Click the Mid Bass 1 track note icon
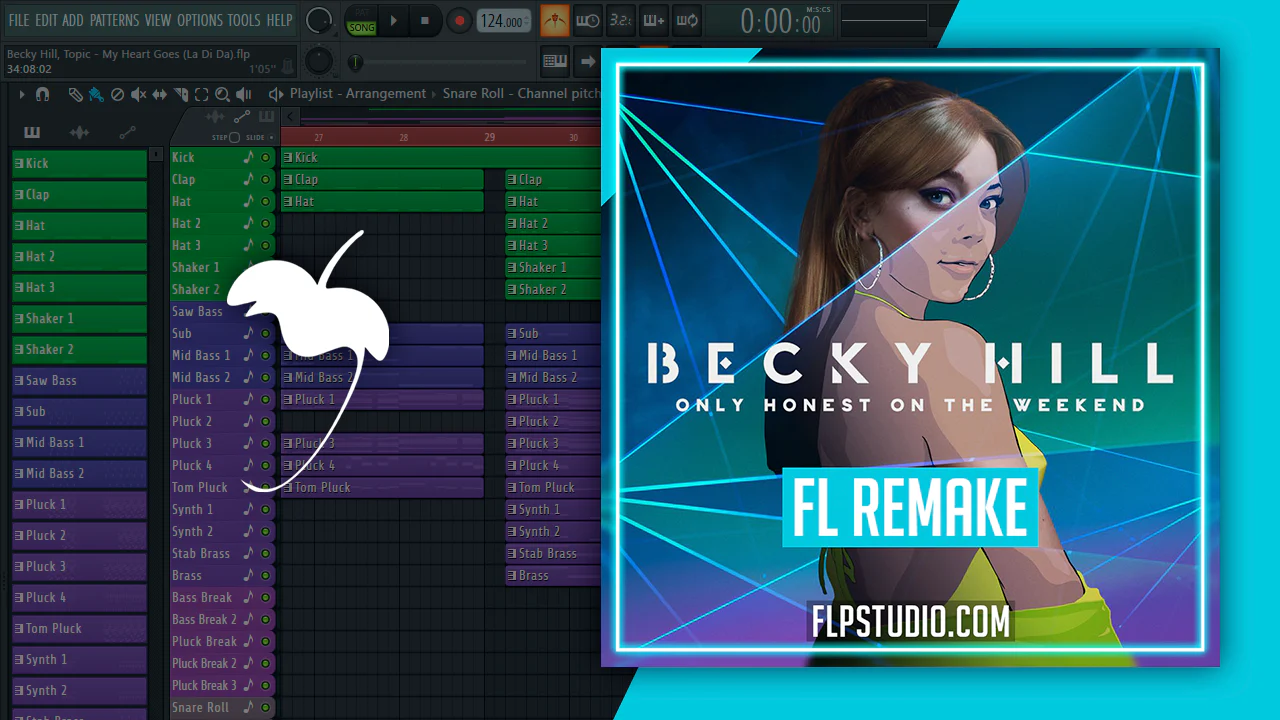The width and height of the screenshot is (1280, 720). point(248,355)
